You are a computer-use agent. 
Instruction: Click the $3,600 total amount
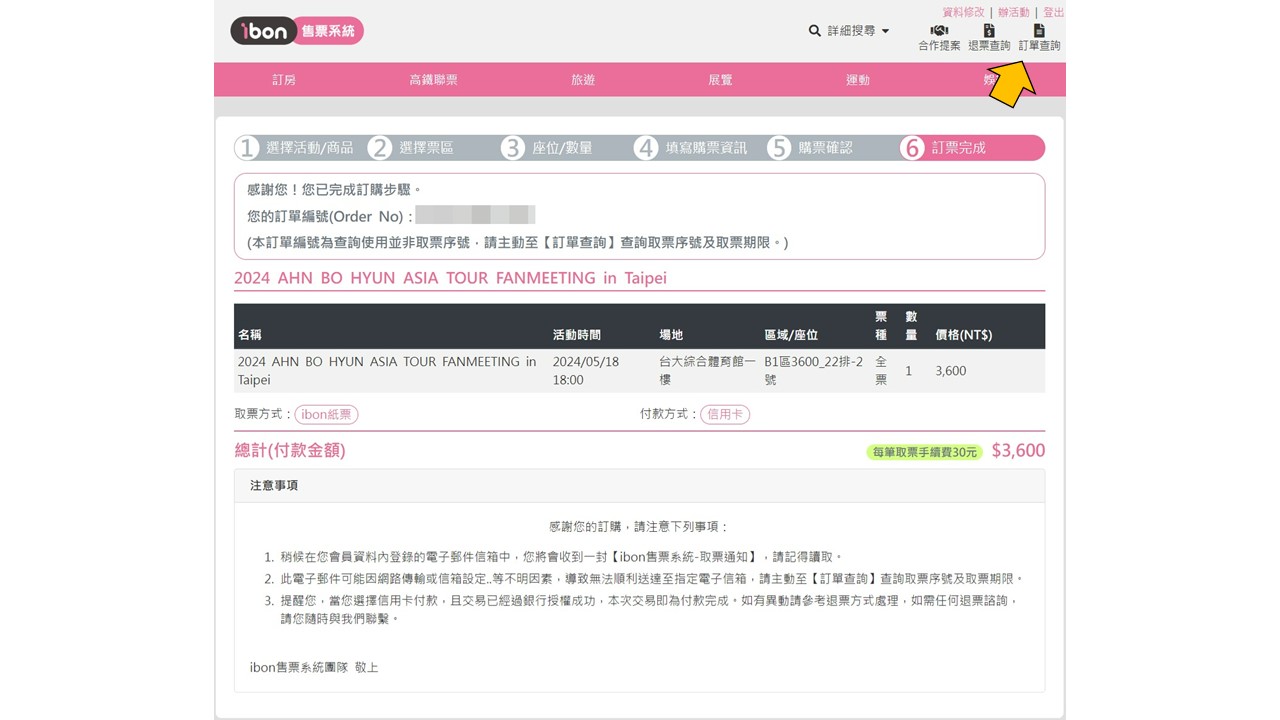1018,451
